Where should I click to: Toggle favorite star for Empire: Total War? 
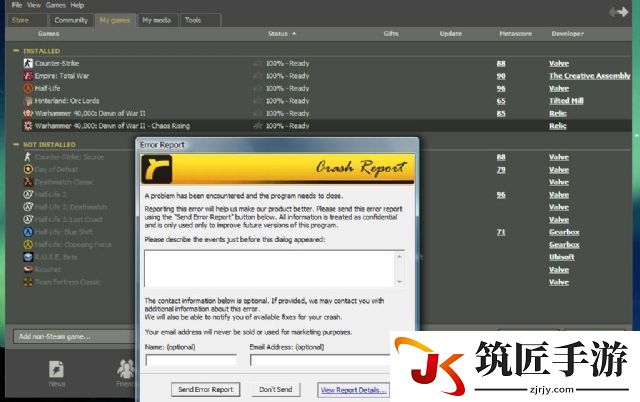tap(258, 76)
